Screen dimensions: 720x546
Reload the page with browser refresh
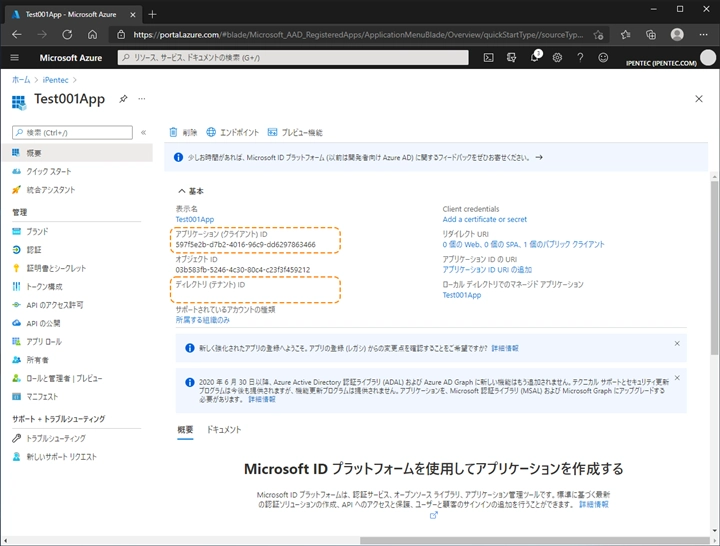coord(68,34)
